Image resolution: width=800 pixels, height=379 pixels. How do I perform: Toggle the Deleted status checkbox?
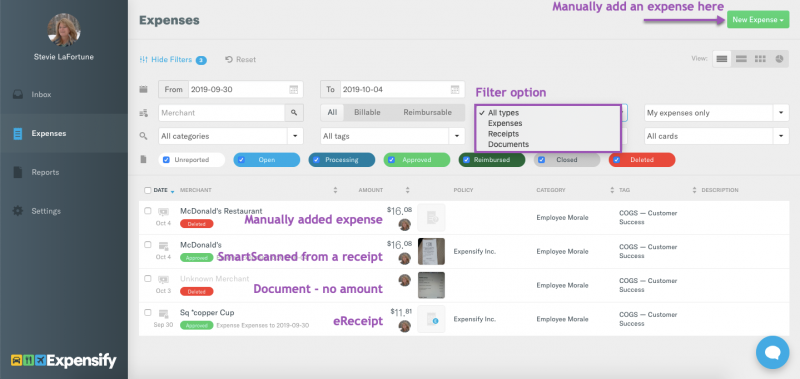tap(616, 160)
